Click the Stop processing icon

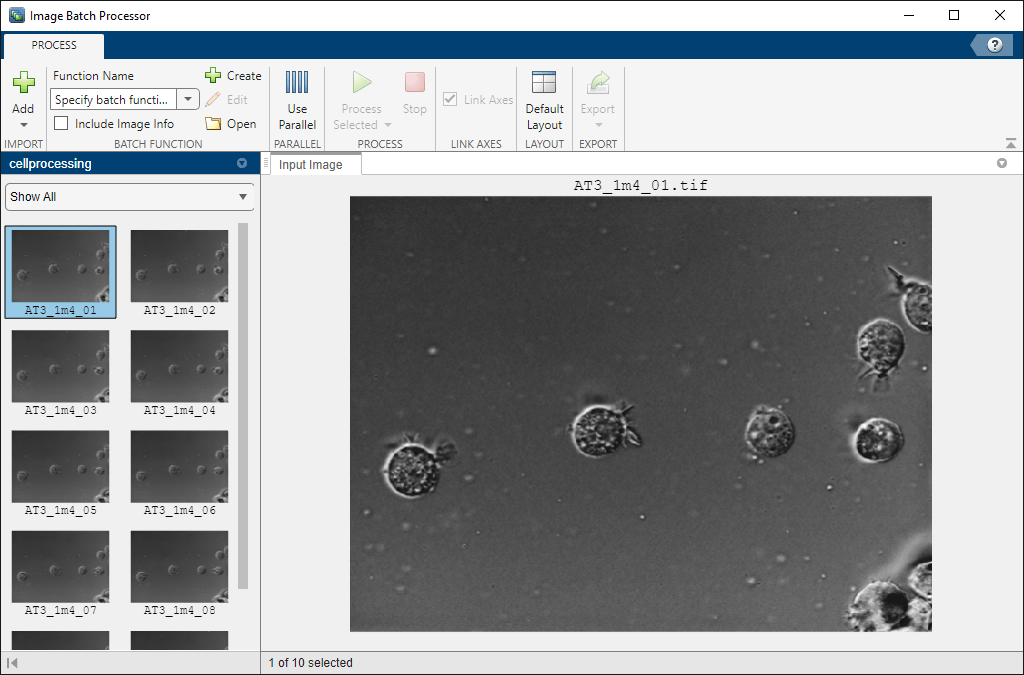414,83
